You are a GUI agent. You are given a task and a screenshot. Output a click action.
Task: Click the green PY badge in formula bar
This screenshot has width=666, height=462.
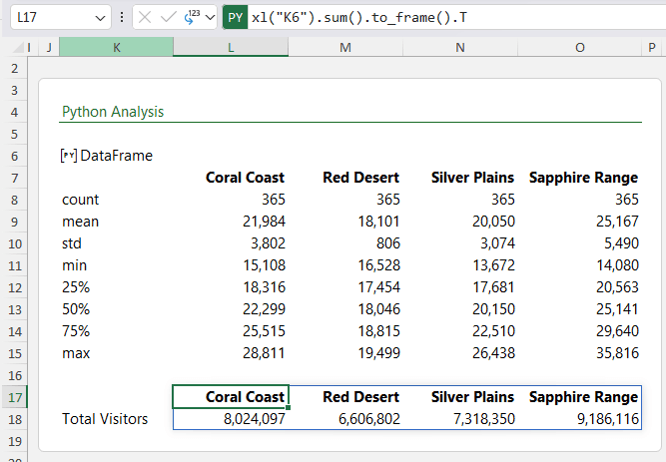[235, 17]
